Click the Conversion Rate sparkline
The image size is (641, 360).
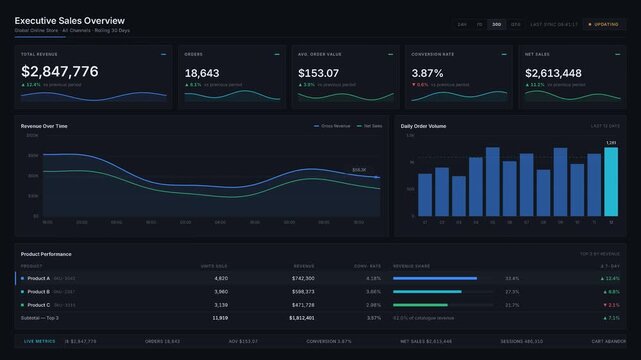point(459,96)
